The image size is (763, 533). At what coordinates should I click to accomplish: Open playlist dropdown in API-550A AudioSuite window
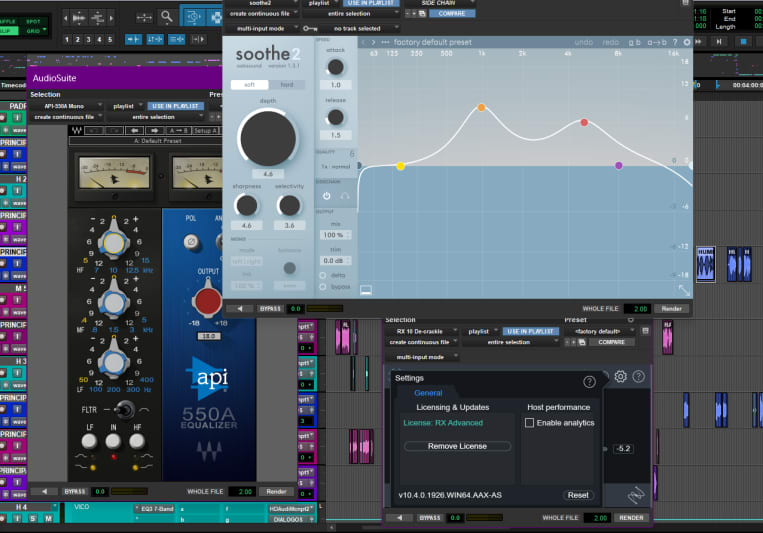click(126, 106)
